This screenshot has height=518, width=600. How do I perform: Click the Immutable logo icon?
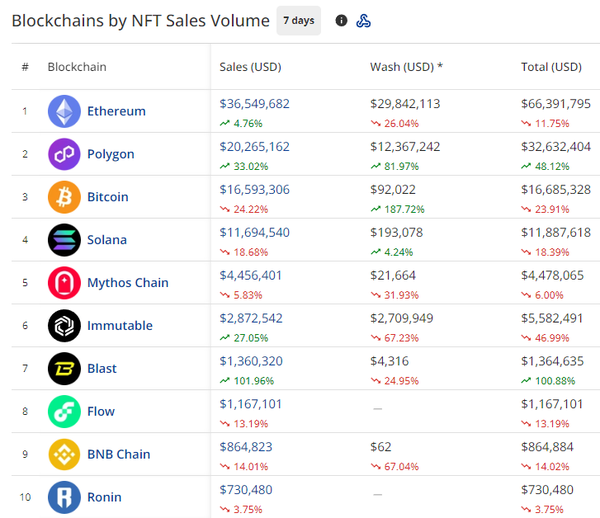tap(64, 326)
